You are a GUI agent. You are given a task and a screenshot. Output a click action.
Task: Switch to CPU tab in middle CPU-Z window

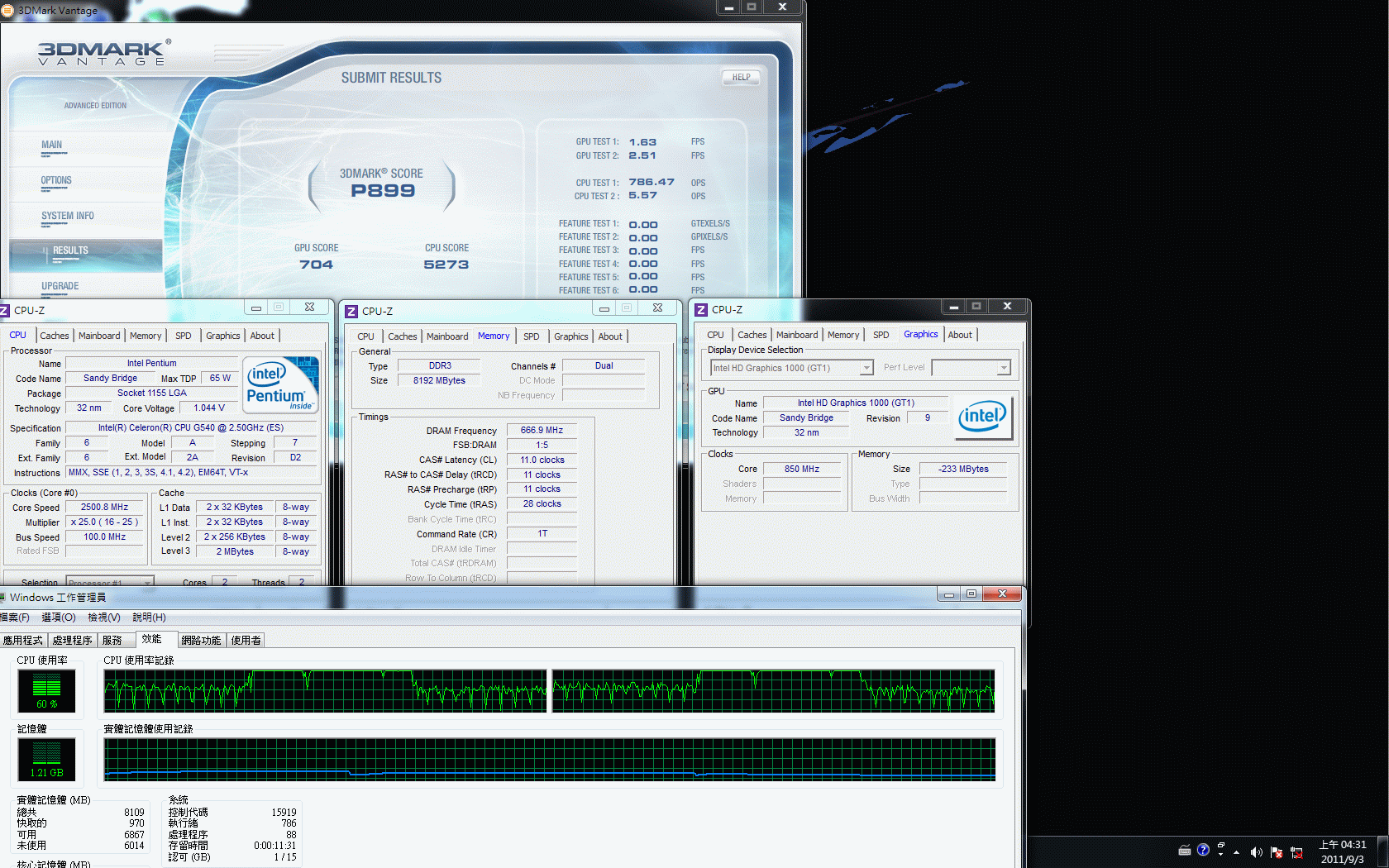pos(365,336)
